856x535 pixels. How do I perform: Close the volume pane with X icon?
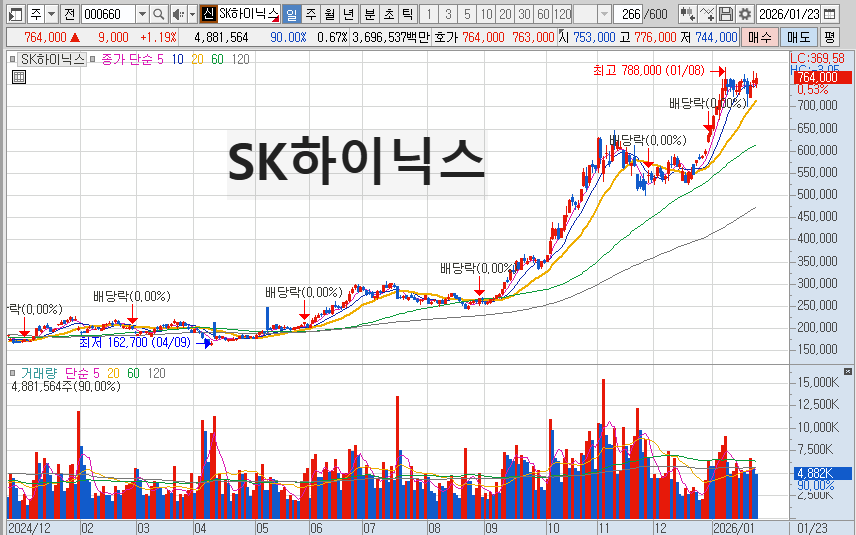[x=848, y=371]
